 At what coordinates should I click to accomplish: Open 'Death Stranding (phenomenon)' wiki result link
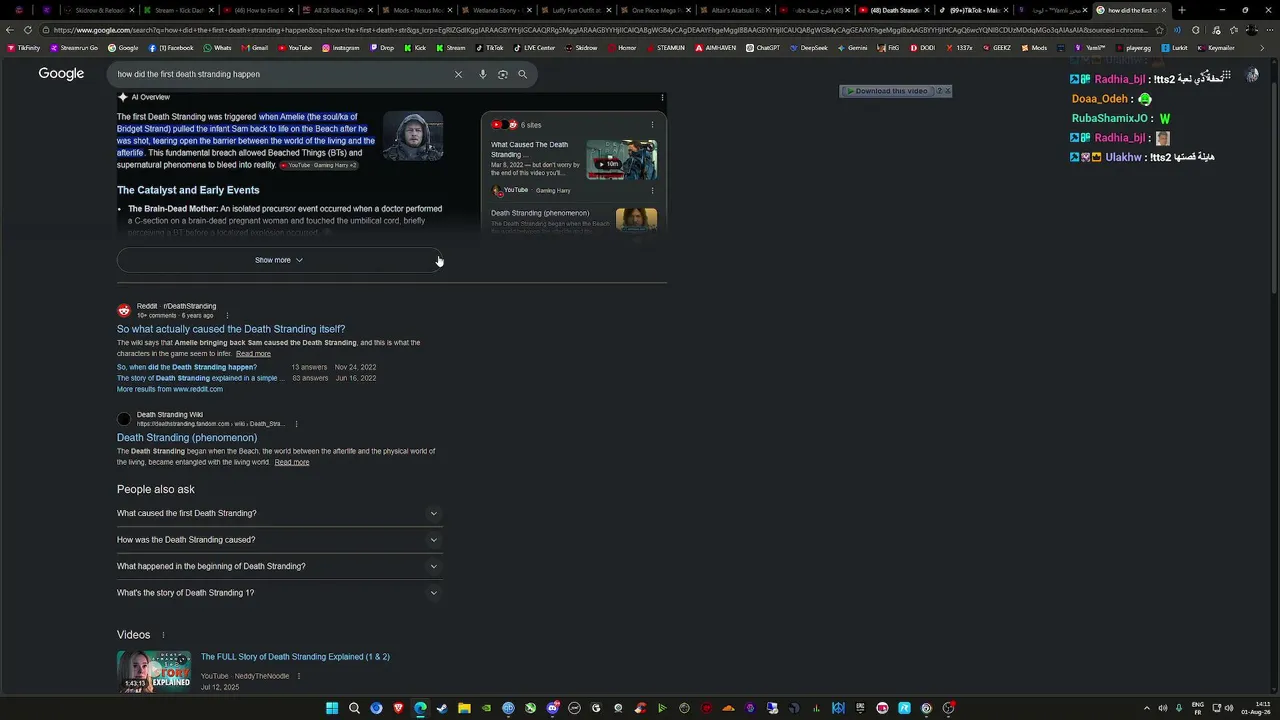(x=187, y=438)
